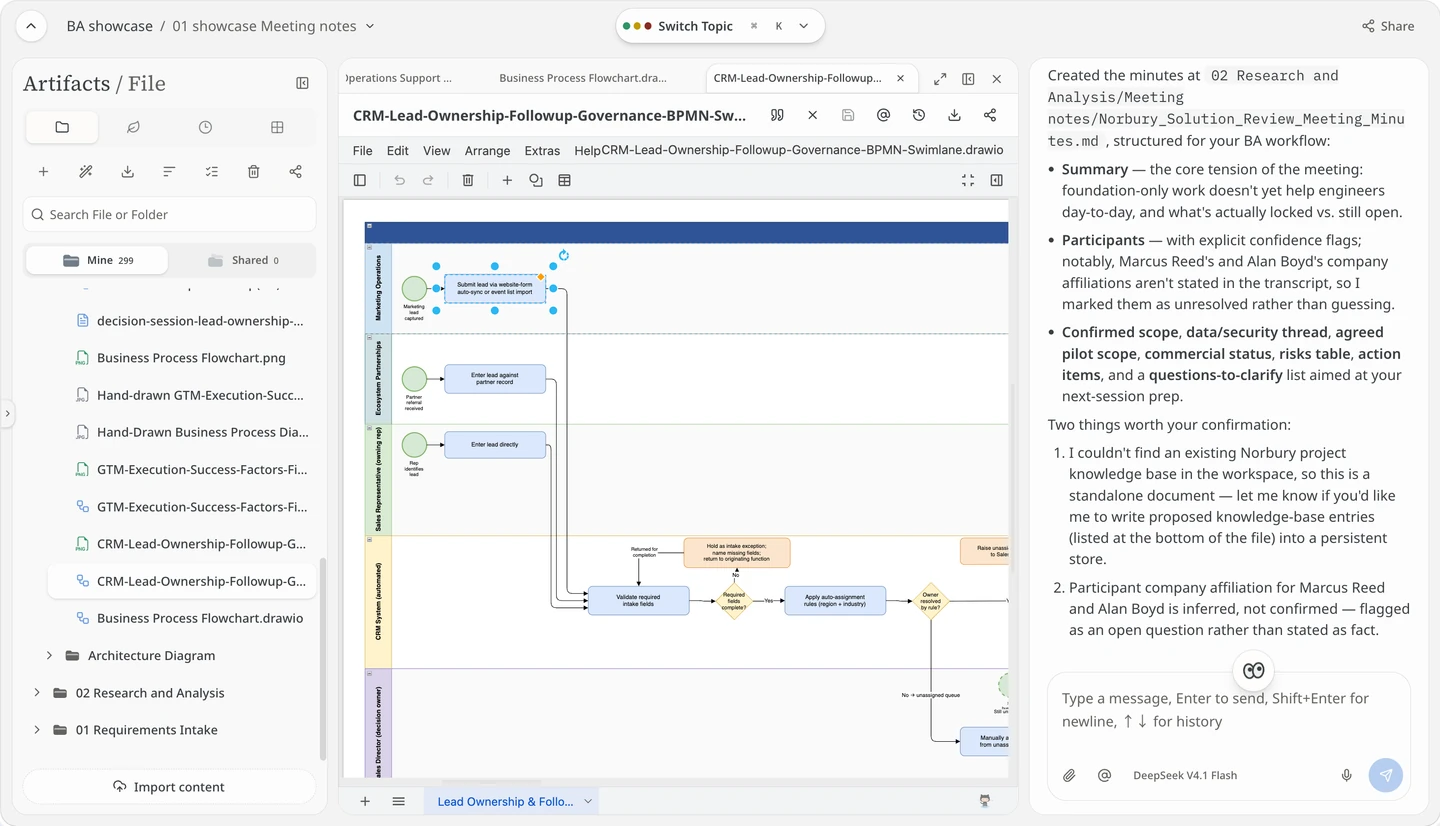This screenshot has height=826, width=1440.
Task: Expand the 01 Requirements Intake folder
Action: pos(37,730)
